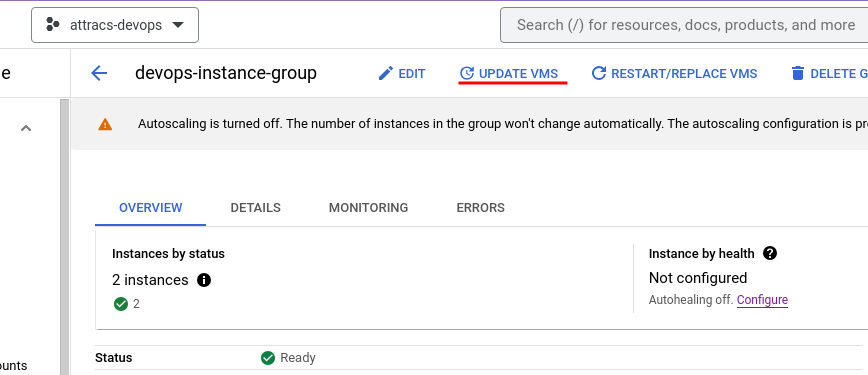868x375 pixels.
Task: Click the Ready status text
Action: pos(298,358)
